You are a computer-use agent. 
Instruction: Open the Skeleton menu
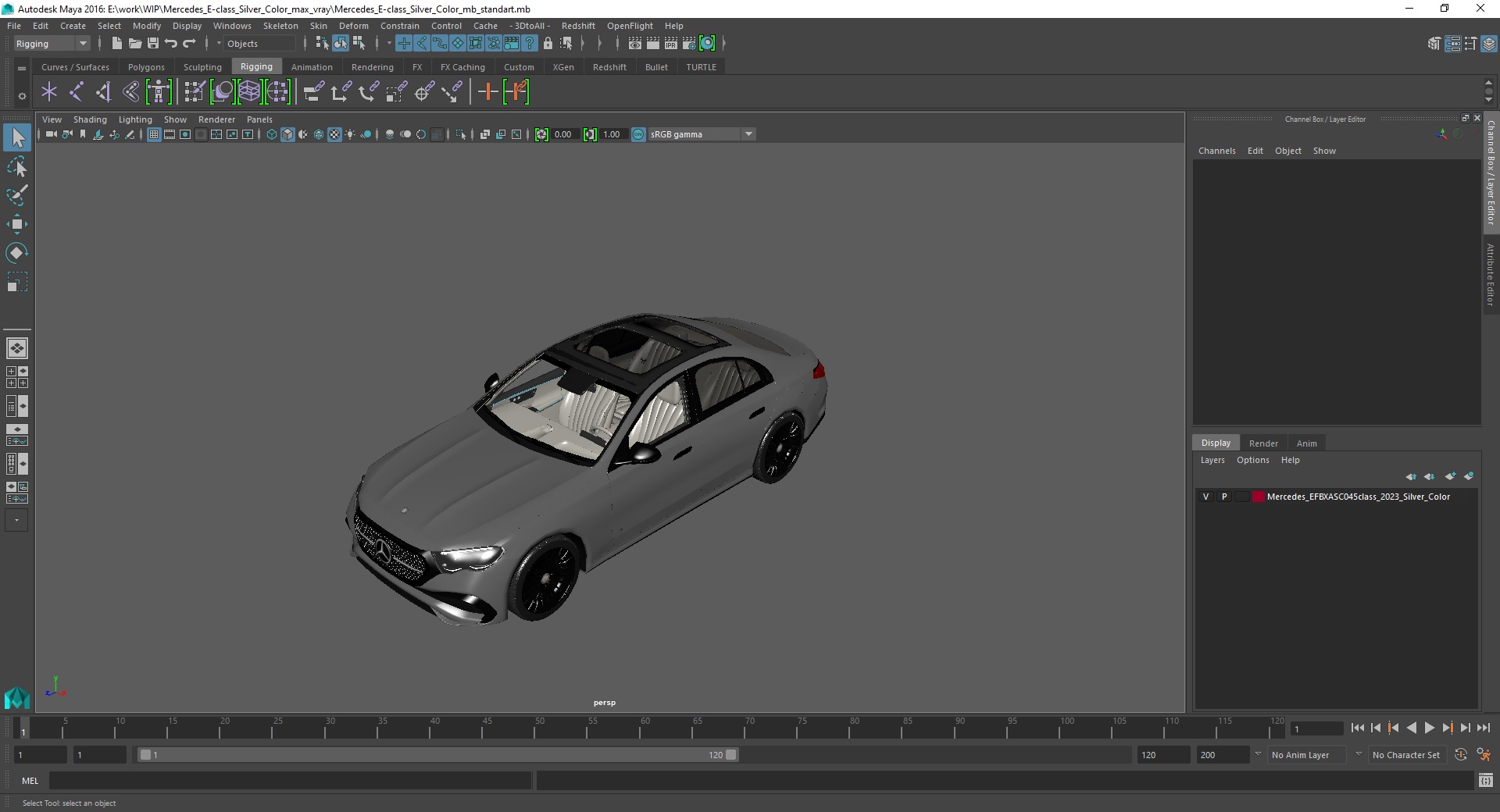click(280, 26)
